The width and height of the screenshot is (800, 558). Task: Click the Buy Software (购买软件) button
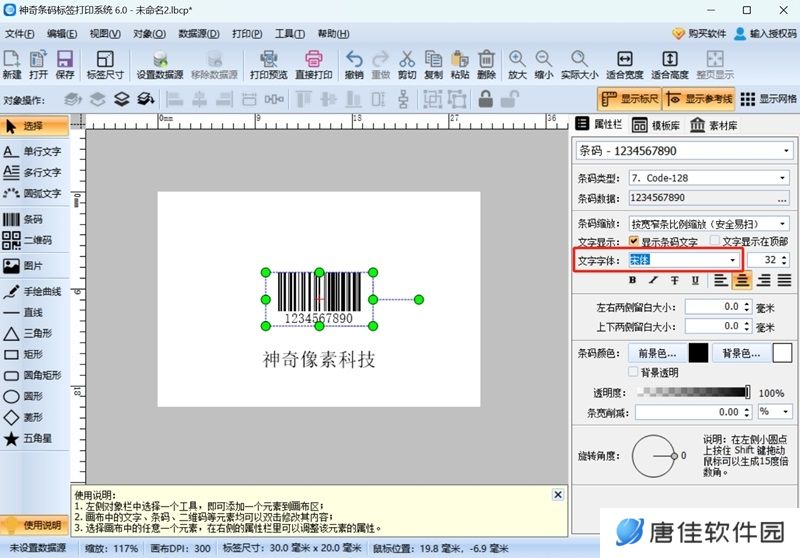[x=699, y=34]
